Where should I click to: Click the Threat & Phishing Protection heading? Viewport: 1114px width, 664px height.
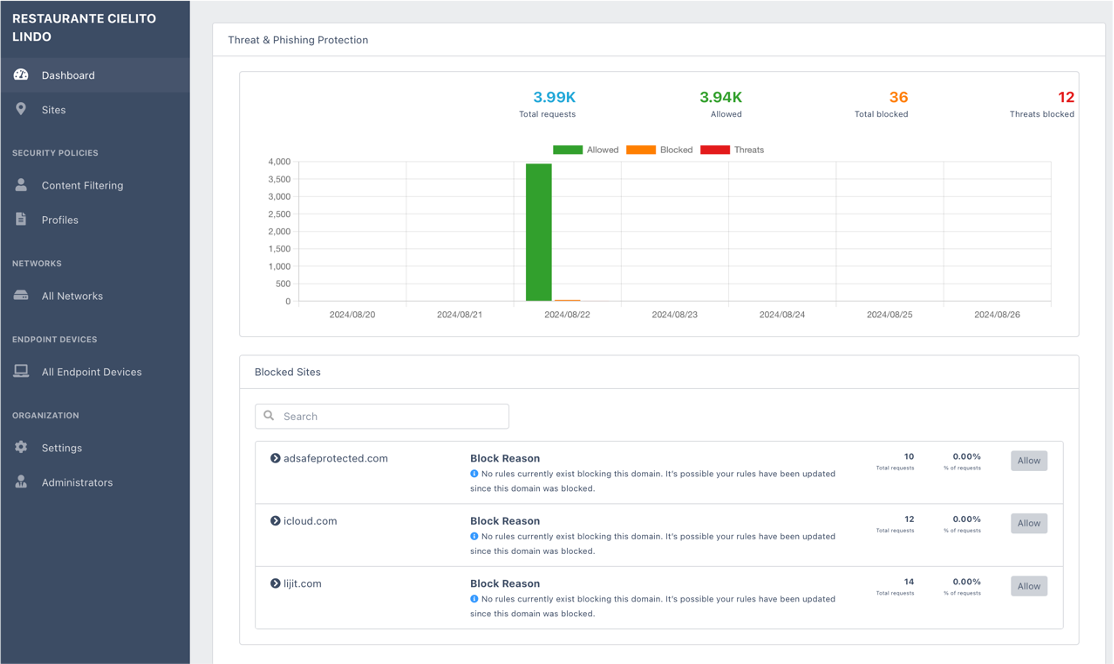pos(298,40)
